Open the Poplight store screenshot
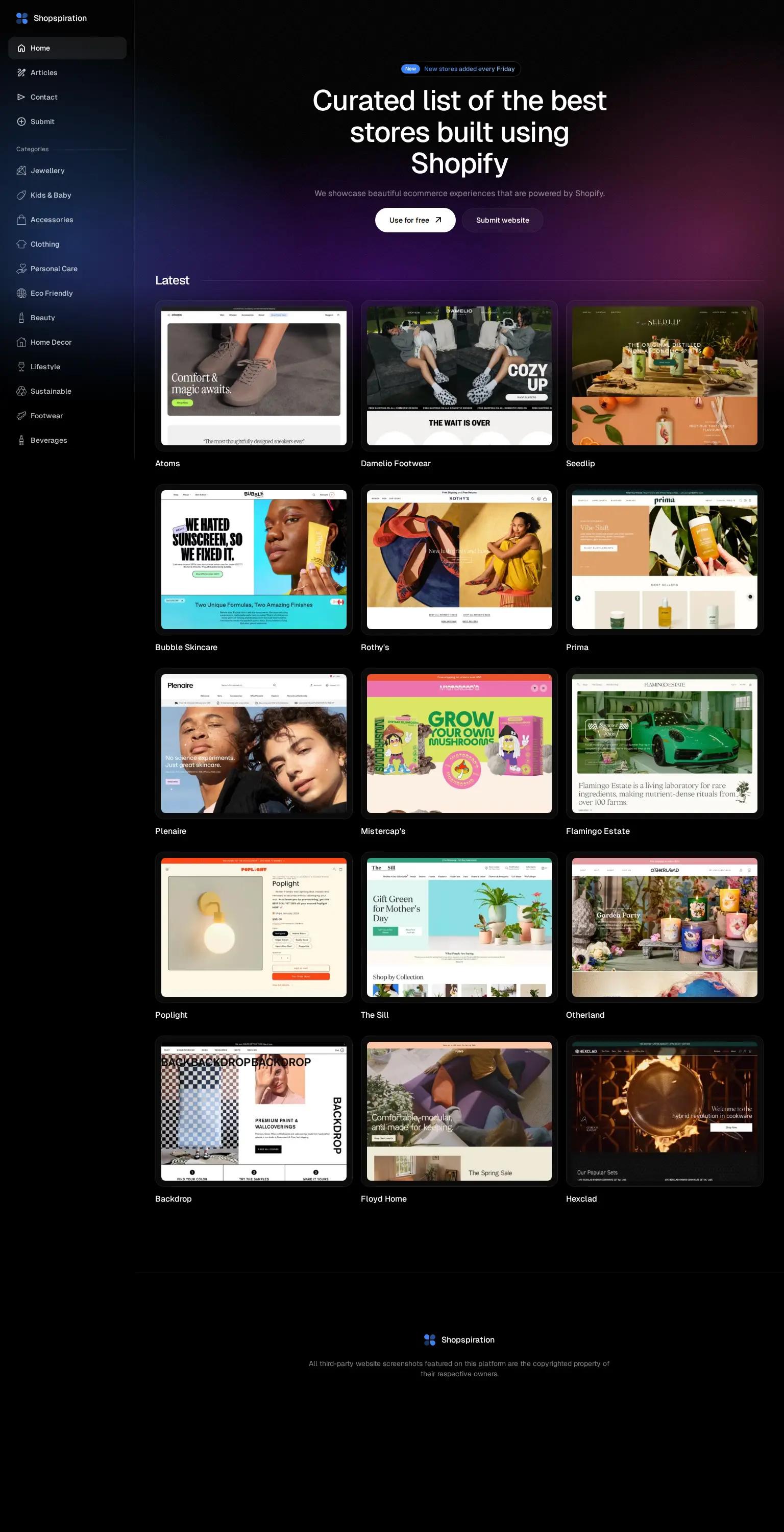 pos(254,927)
